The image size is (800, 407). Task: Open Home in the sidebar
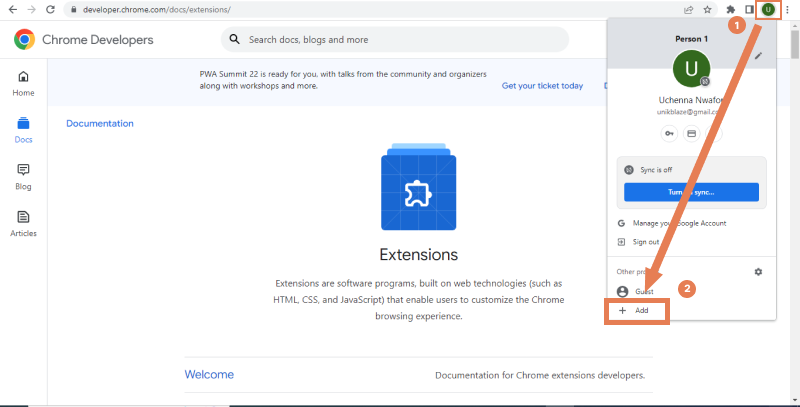coord(23,84)
